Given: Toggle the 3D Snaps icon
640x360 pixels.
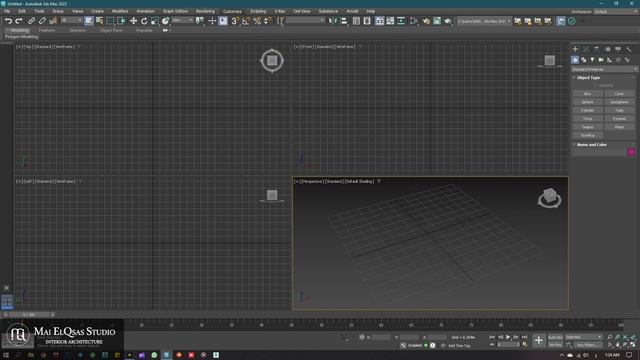Looking at the screenshot, I should pyautogui.click(x=236, y=21).
